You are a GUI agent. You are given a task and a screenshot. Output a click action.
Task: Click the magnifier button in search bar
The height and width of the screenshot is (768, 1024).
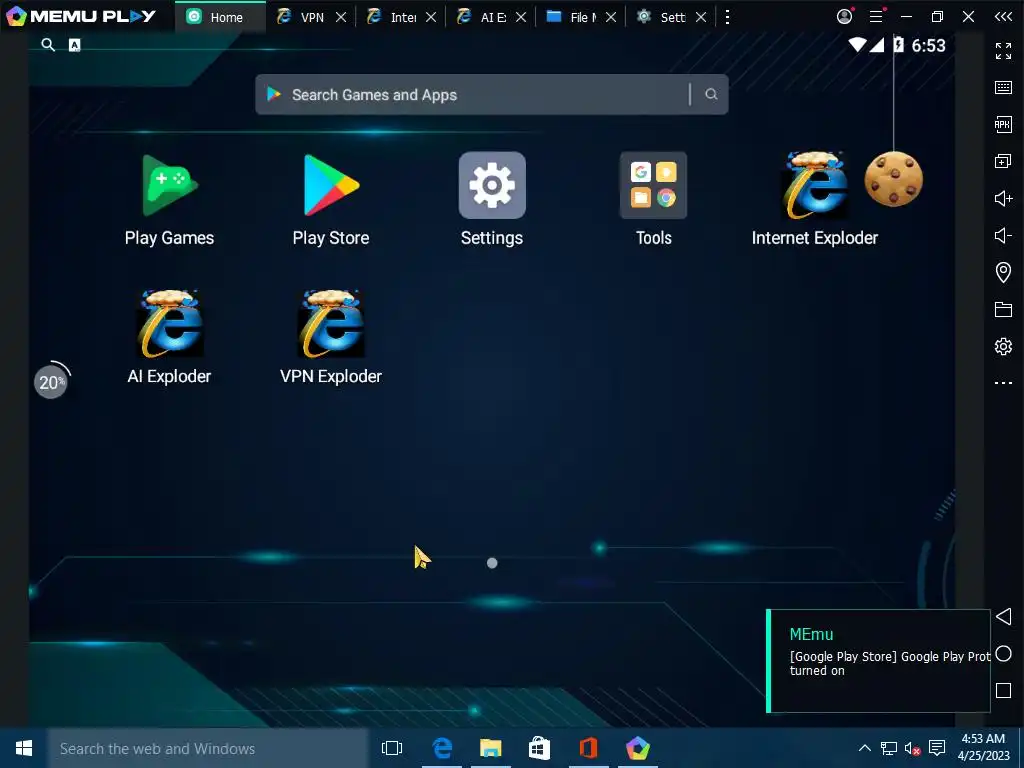coord(711,95)
